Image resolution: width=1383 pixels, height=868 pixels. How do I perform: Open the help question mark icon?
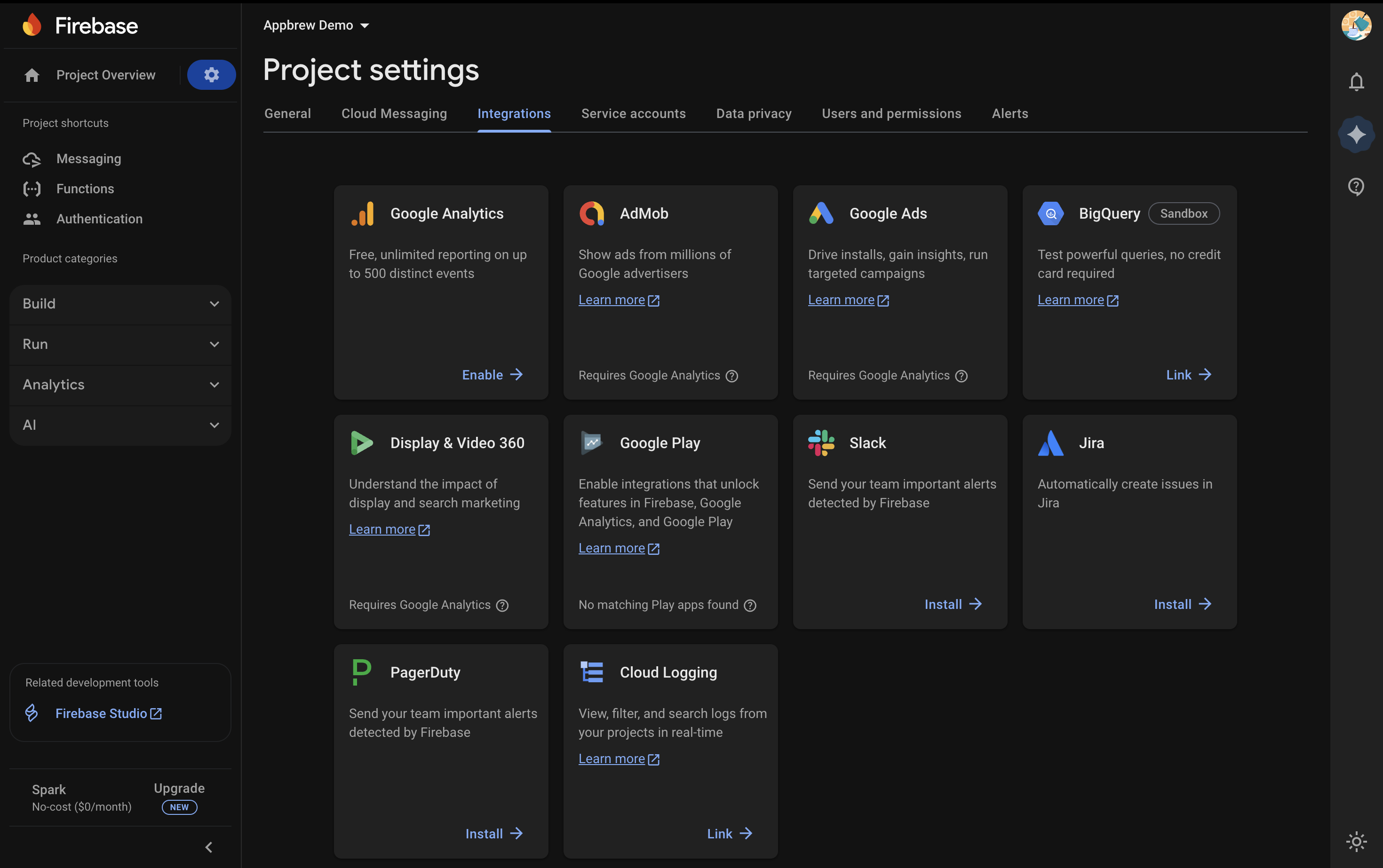[x=1356, y=187]
